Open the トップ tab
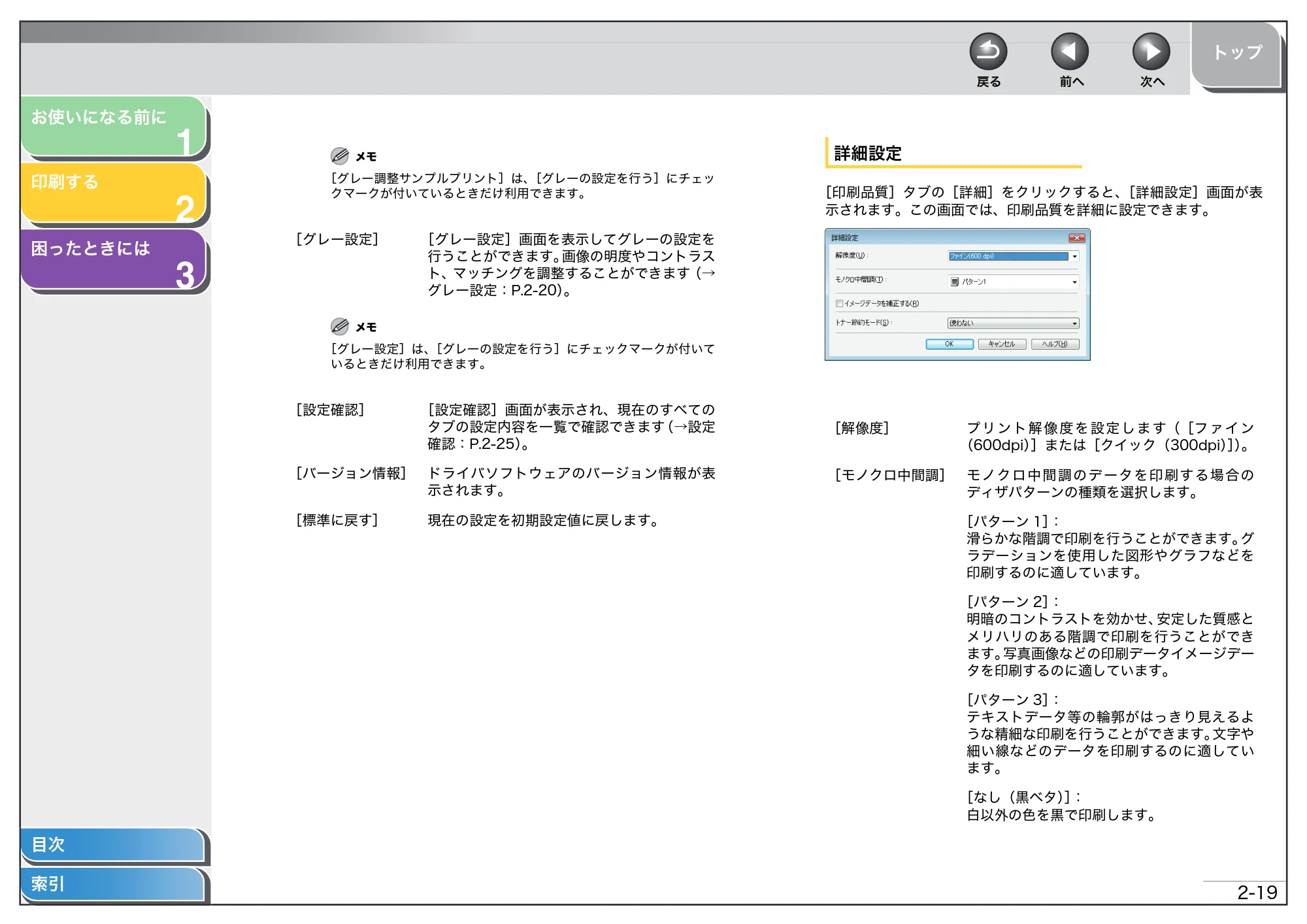This screenshot has height=924, width=1307. pyautogui.click(x=1236, y=54)
